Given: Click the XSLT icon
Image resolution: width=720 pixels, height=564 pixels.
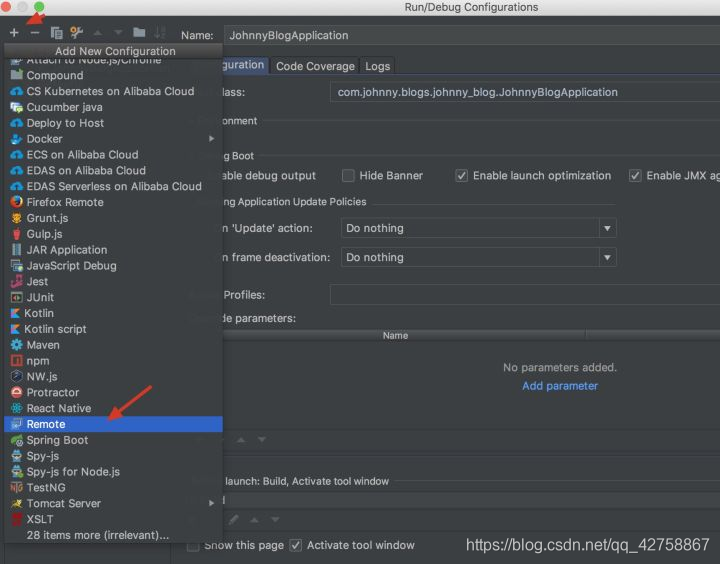Looking at the screenshot, I should click(17, 519).
